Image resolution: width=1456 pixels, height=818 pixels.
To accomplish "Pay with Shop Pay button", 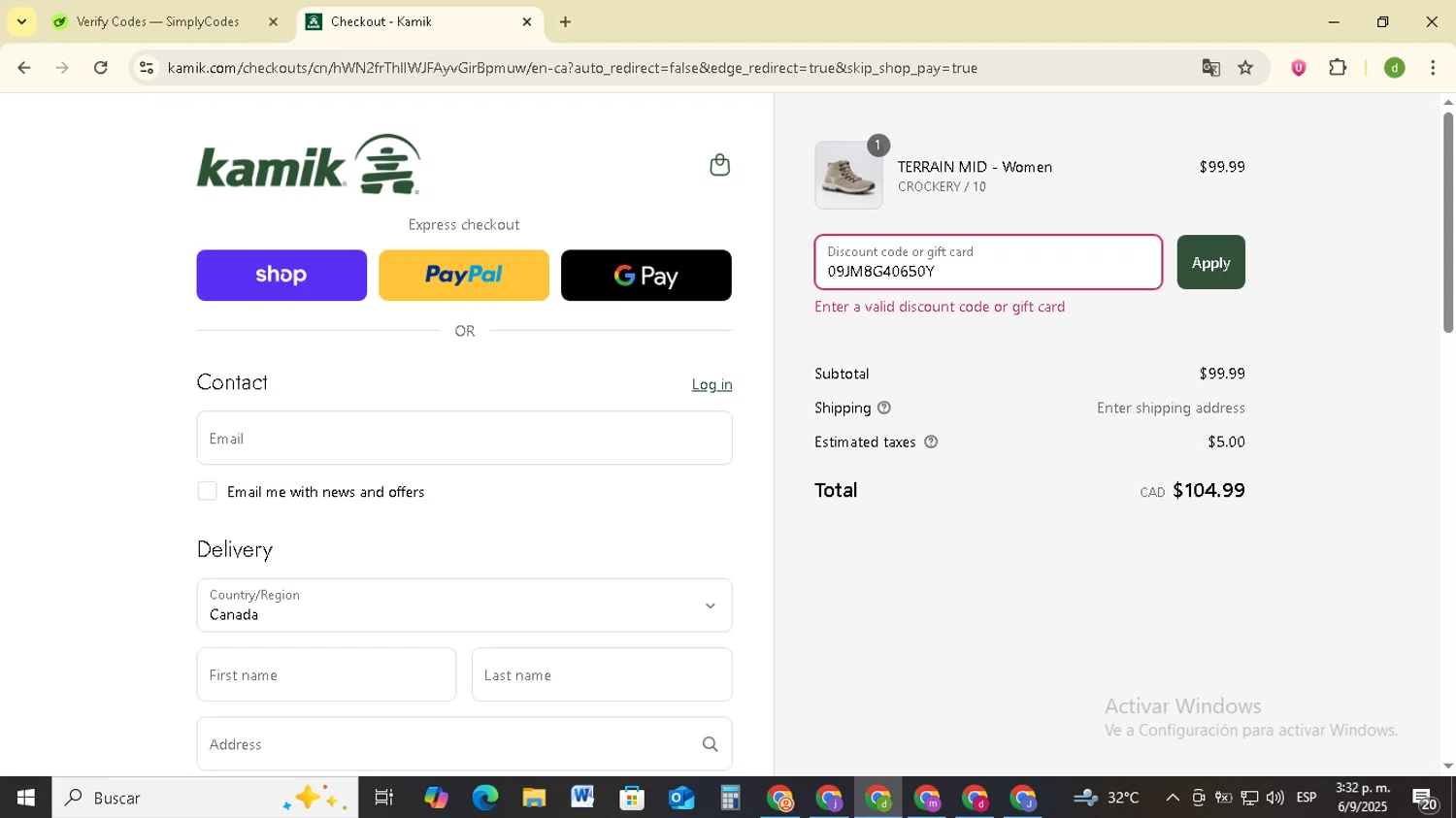I will 281,276.
